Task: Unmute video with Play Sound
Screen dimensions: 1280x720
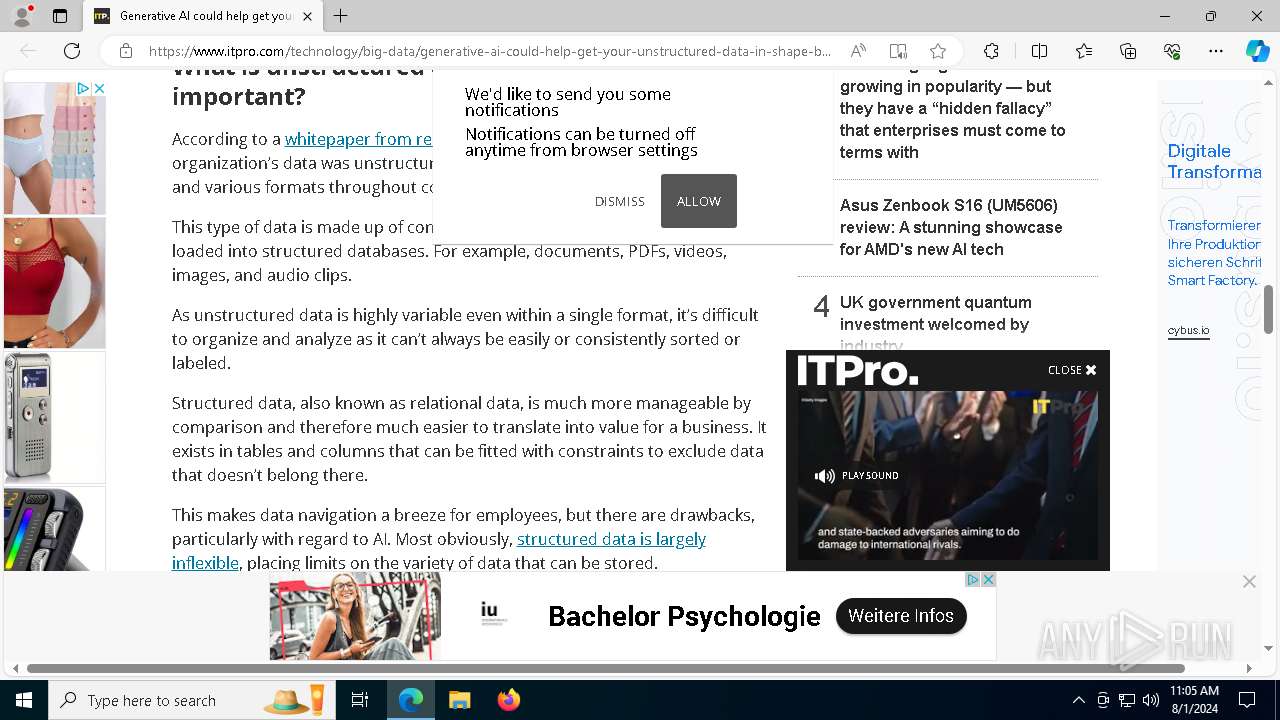Action: [x=857, y=476]
